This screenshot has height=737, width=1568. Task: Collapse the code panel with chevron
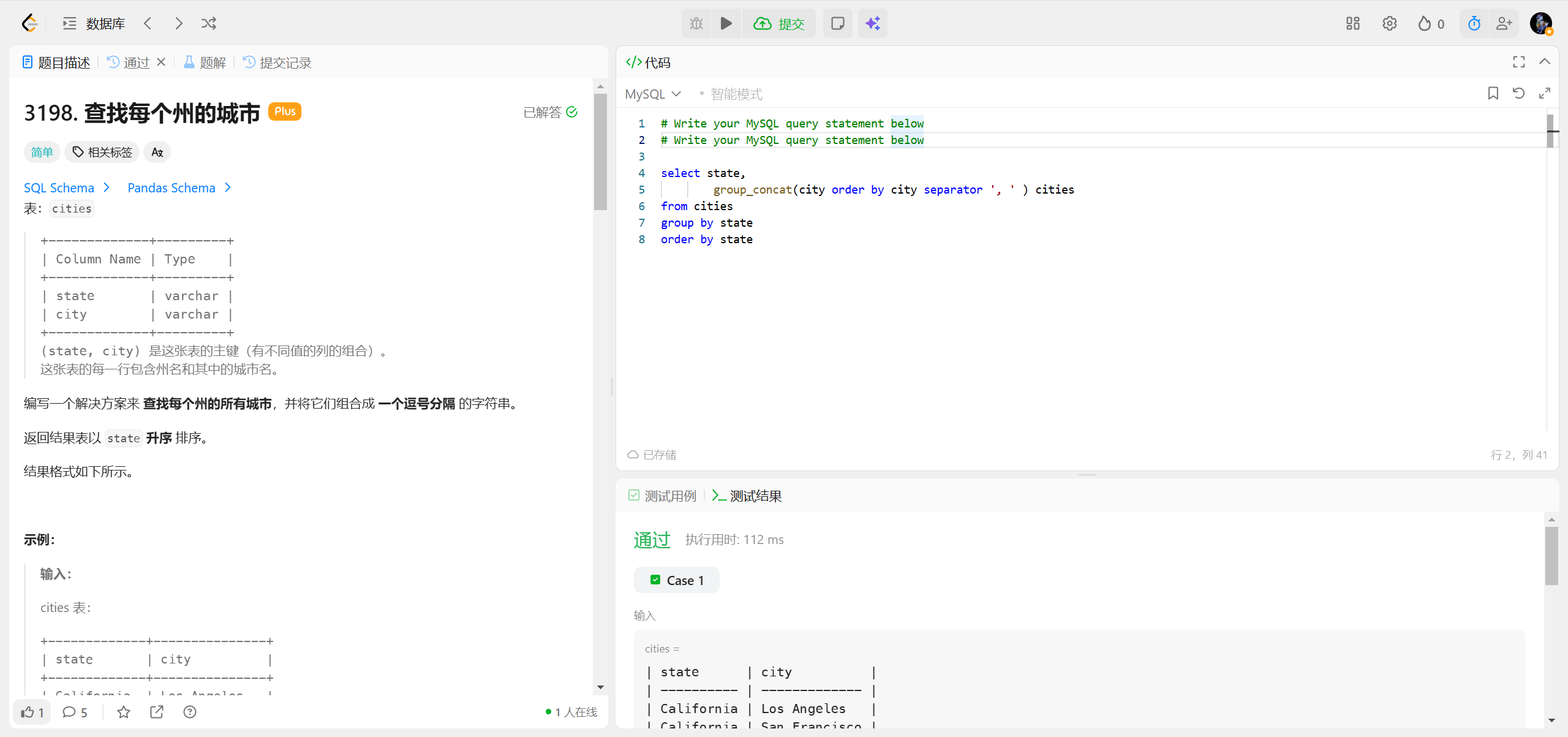tap(1545, 62)
